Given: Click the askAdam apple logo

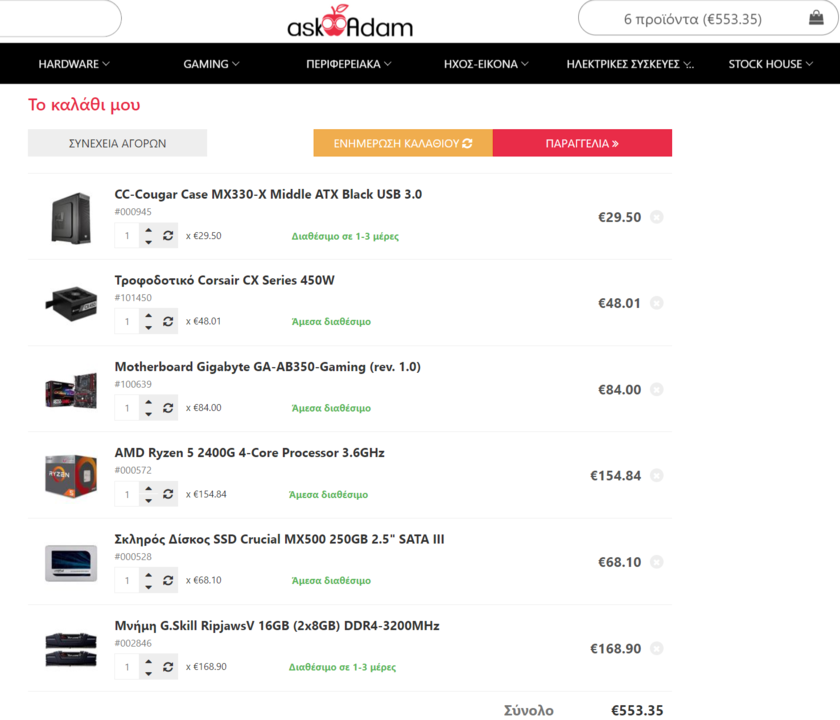Looking at the screenshot, I should click(x=350, y=21).
